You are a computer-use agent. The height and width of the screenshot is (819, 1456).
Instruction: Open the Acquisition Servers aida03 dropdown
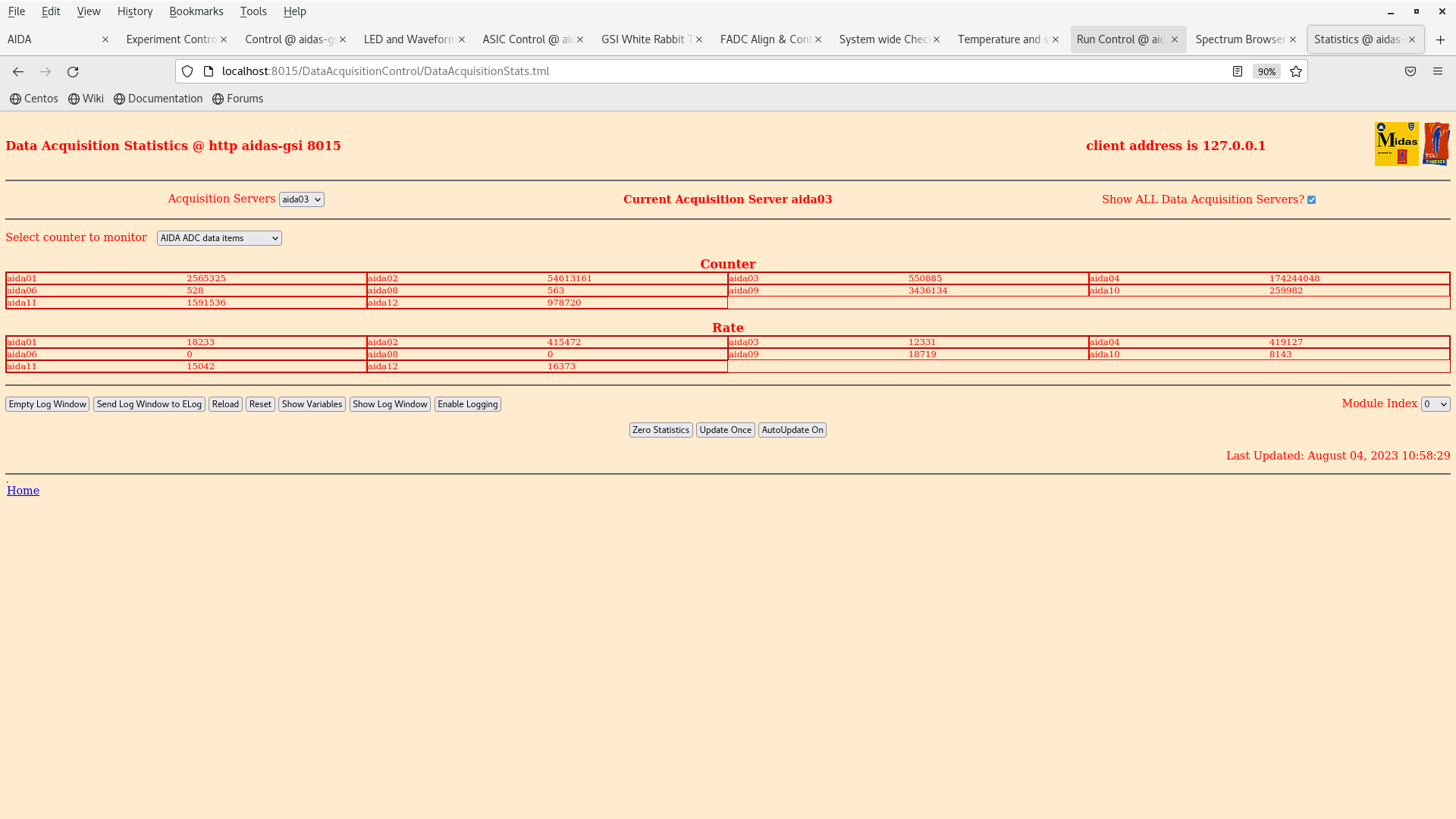point(301,199)
